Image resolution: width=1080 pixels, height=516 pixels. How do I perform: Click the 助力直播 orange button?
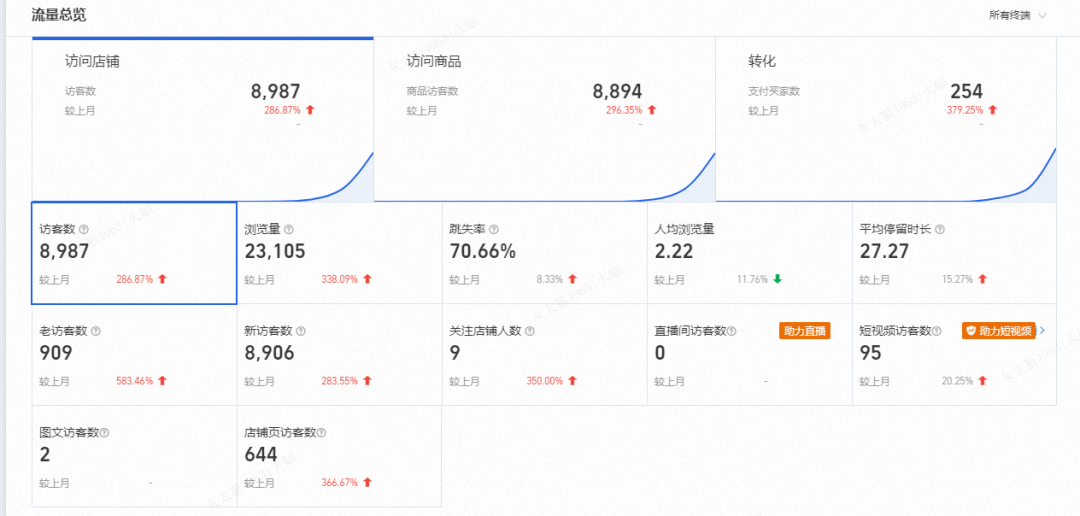click(x=804, y=331)
